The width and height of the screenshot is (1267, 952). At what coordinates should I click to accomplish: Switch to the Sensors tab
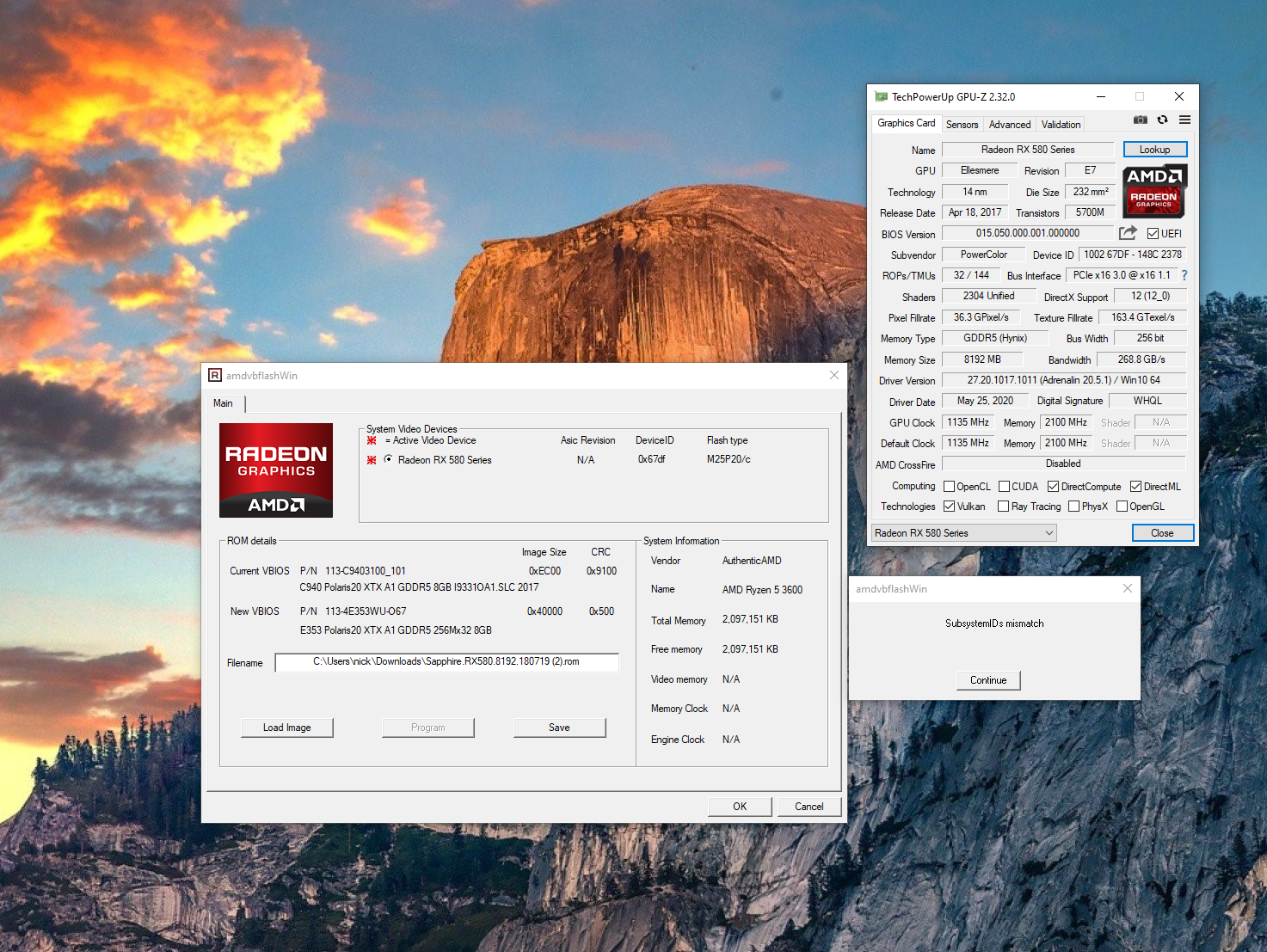coord(962,125)
